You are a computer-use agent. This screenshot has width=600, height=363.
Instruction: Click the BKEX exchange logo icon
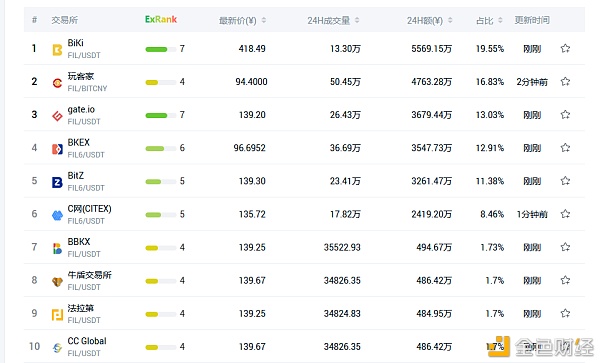(57, 149)
